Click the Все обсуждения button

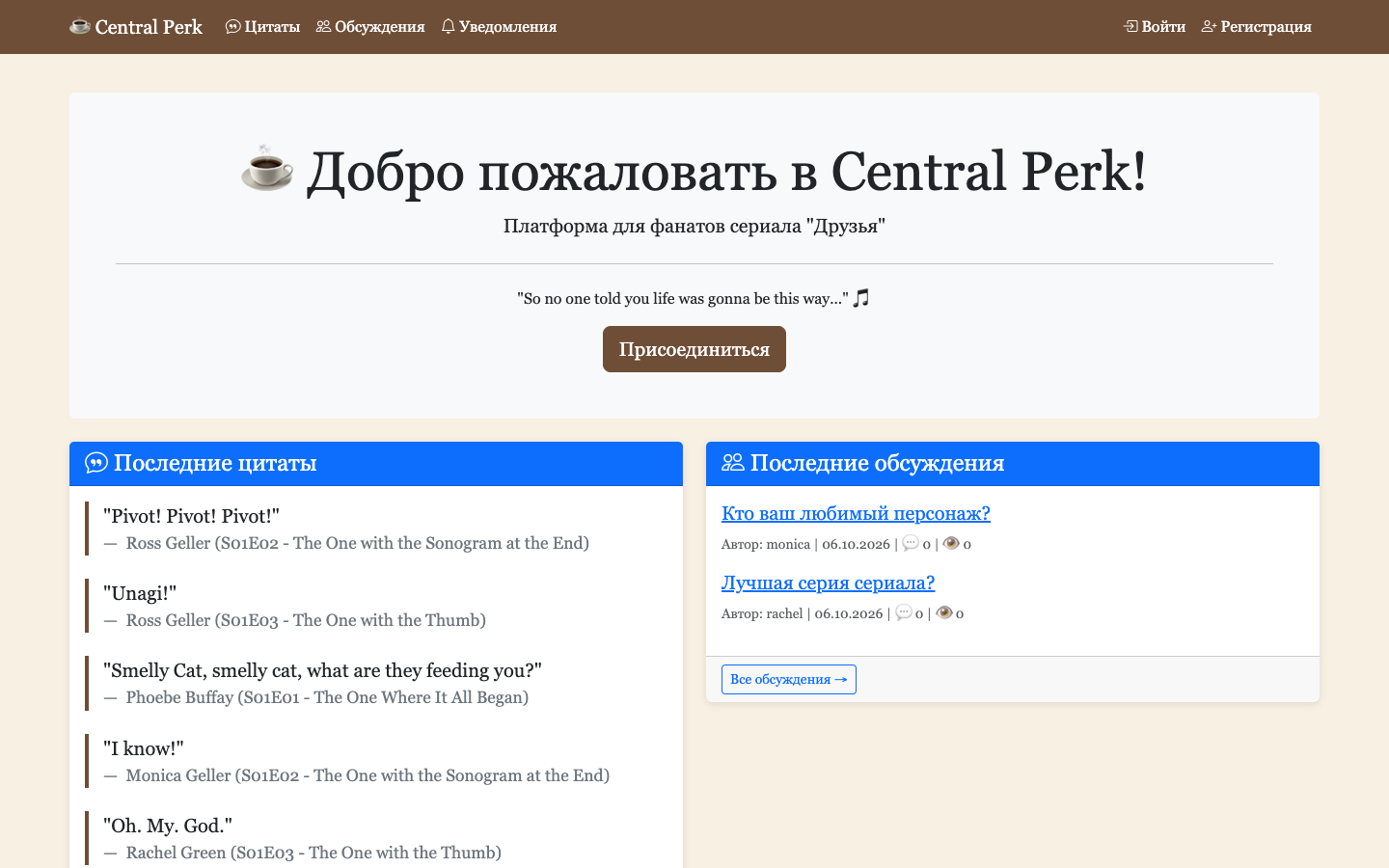click(789, 679)
